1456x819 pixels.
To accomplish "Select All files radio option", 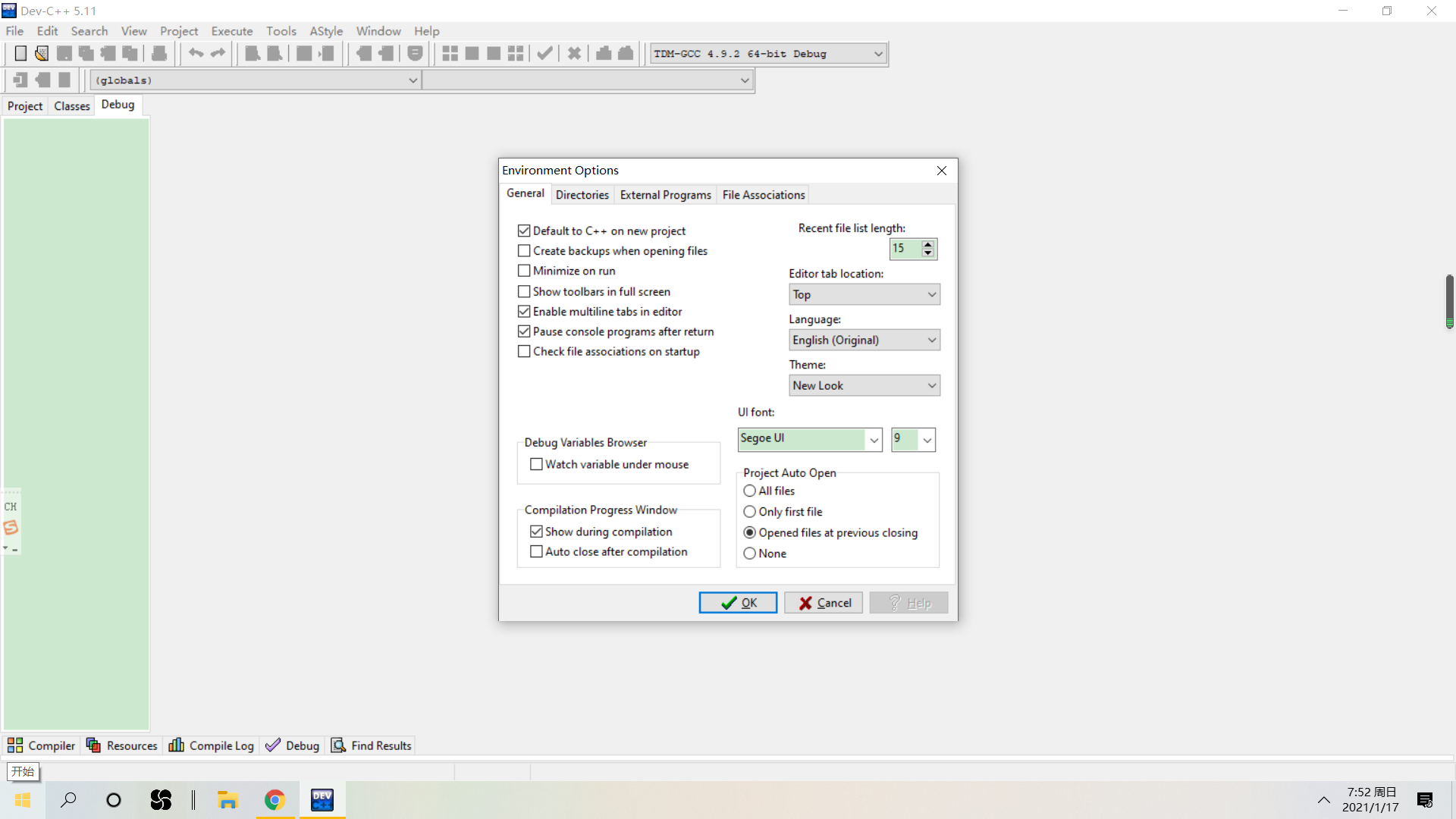I will (x=750, y=491).
